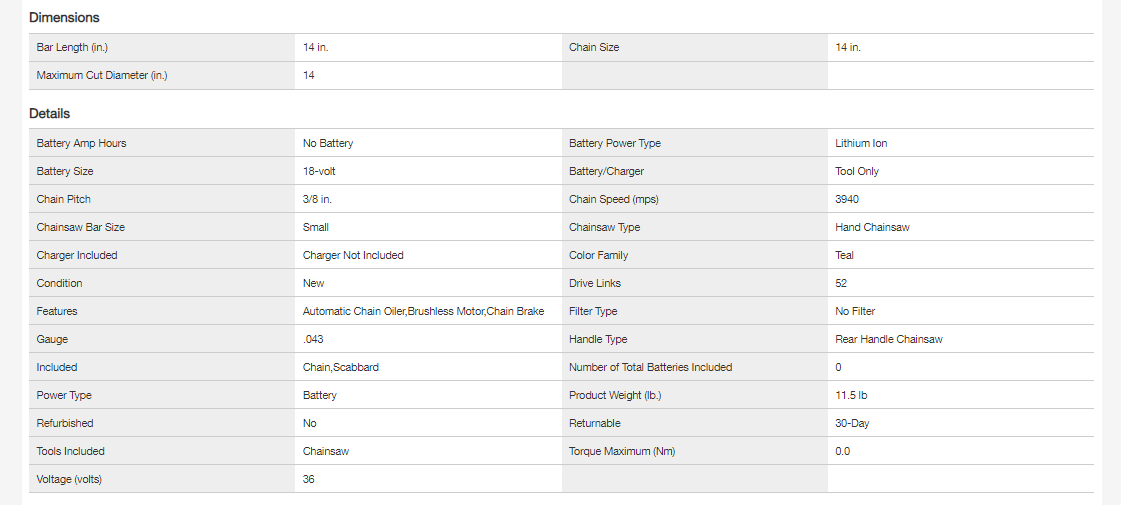The width and height of the screenshot is (1121, 505).
Task: Select the Drive Links value 52
Action: (x=841, y=283)
